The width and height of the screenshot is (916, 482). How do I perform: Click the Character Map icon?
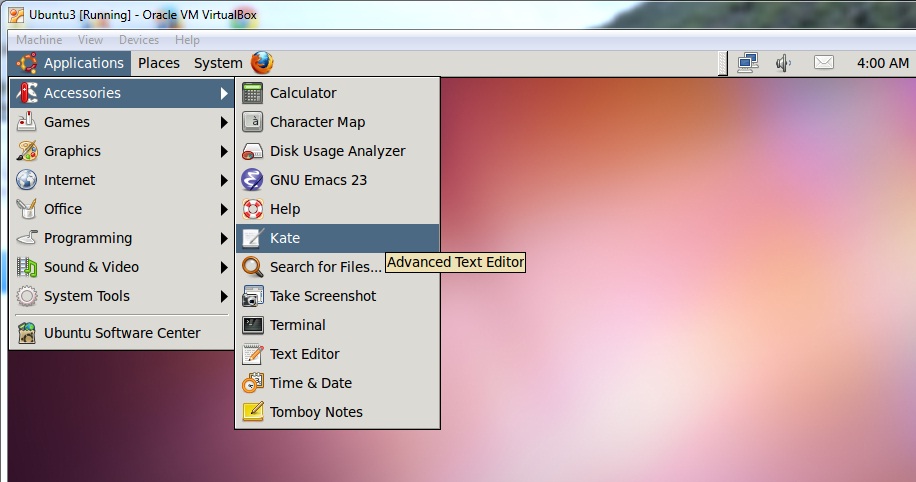tap(252, 122)
